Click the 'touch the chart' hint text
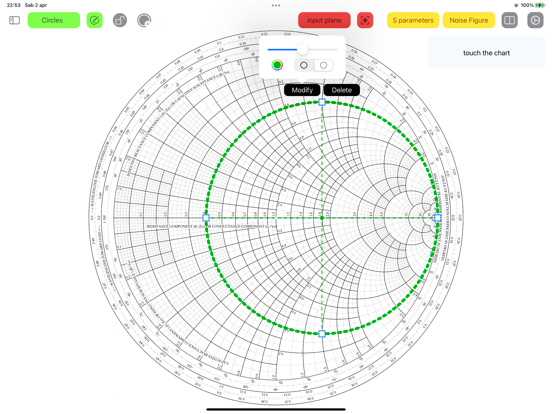This screenshot has height=414, width=552. point(487,53)
